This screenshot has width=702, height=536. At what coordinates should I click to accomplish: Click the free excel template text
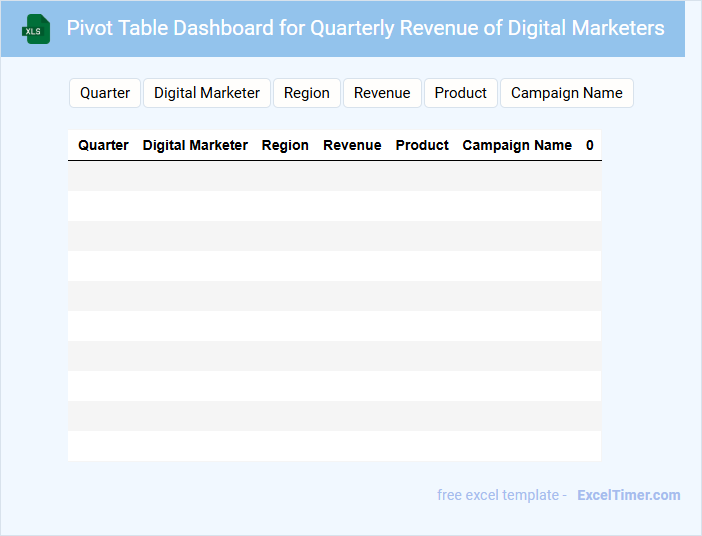pyautogui.click(x=502, y=495)
